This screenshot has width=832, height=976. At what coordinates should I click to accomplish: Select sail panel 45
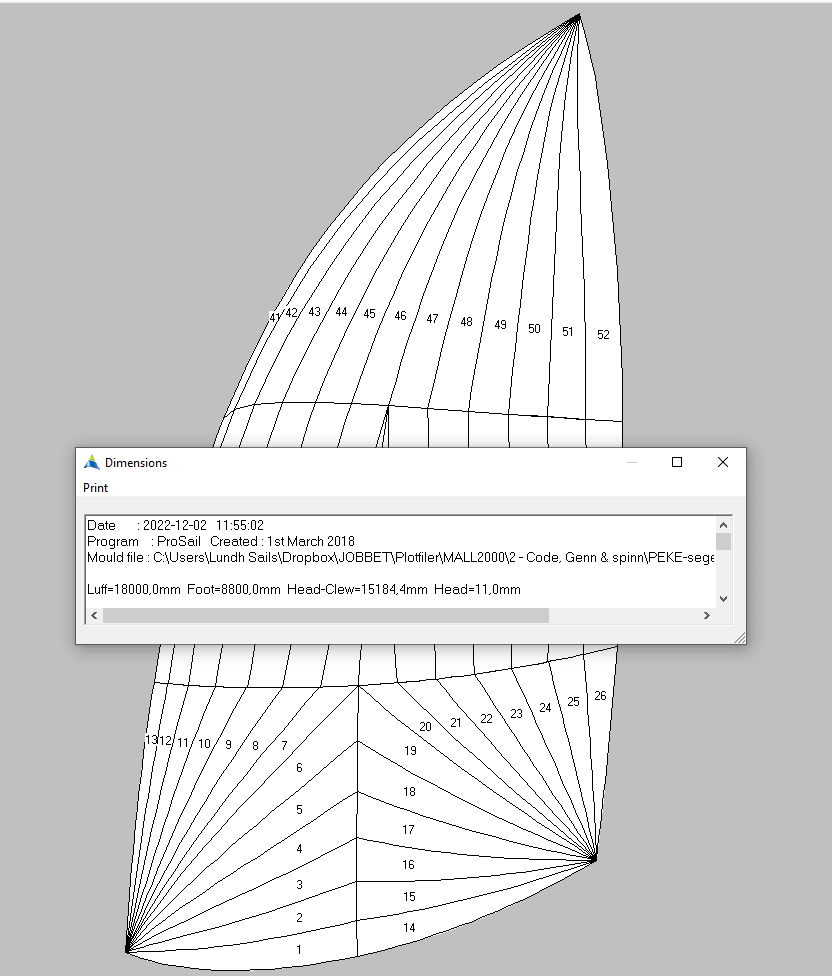pos(370,314)
